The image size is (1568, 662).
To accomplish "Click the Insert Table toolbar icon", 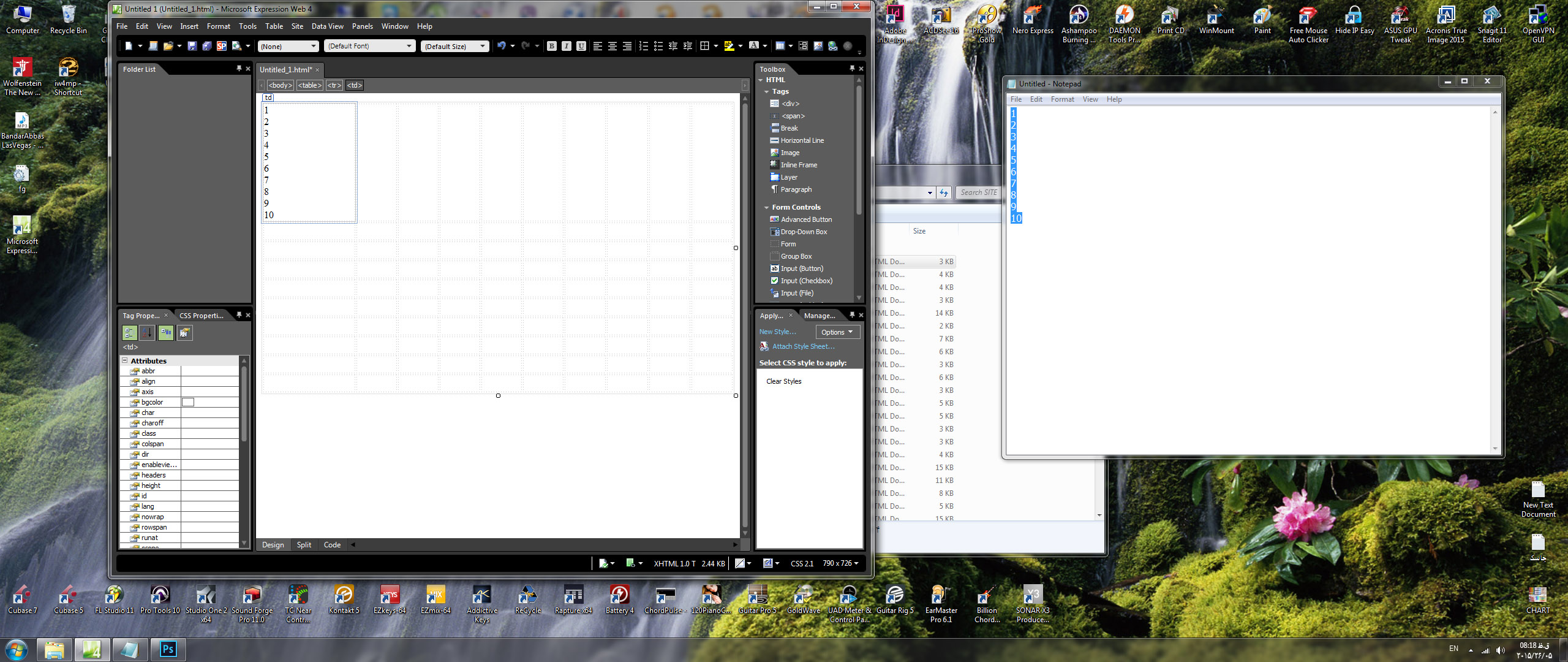I will pos(780,46).
